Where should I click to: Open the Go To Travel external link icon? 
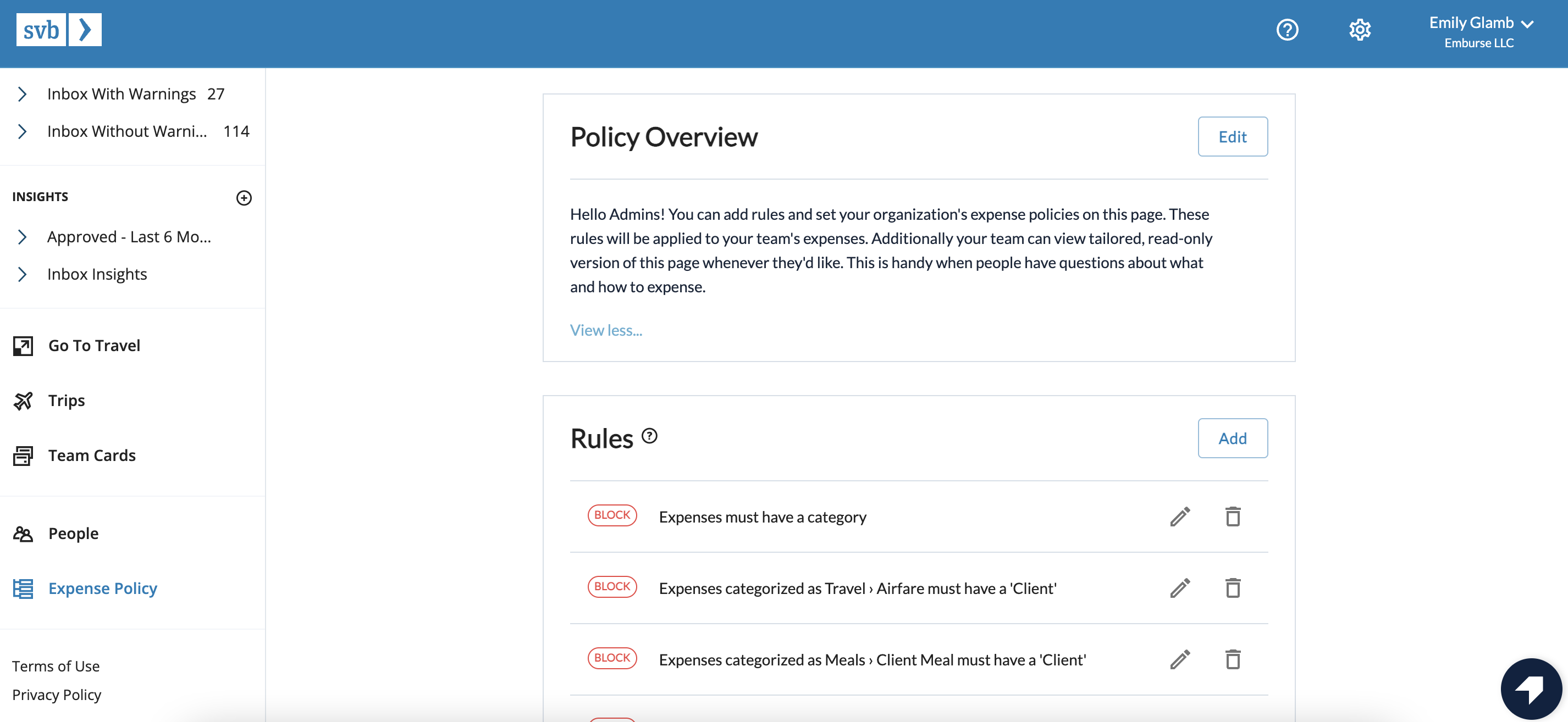pyautogui.click(x=23, y=345)
